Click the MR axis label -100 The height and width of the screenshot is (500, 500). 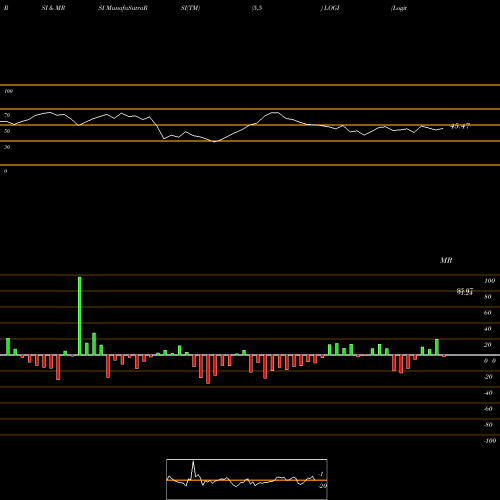490,441
